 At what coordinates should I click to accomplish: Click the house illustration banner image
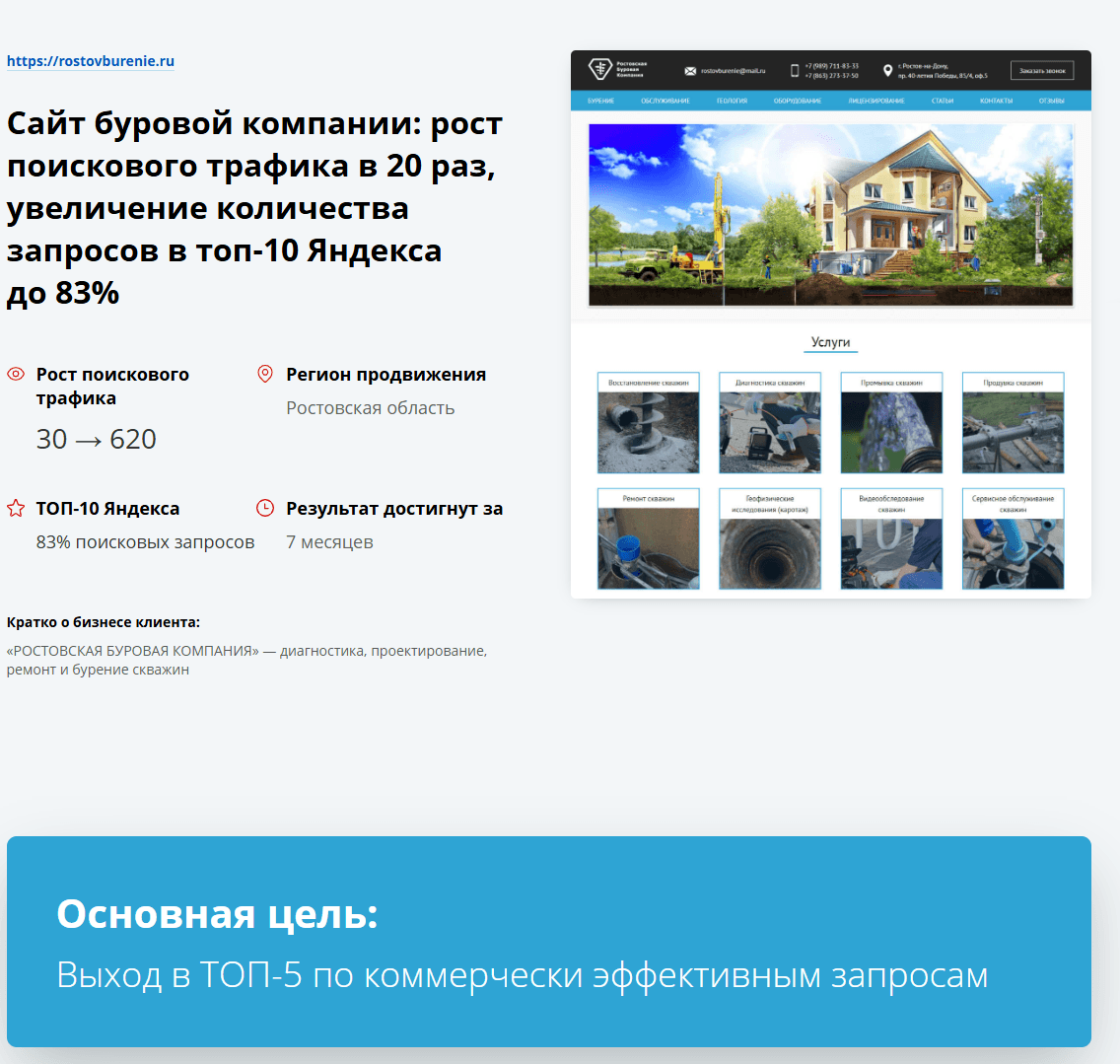(x=831, y=214)
